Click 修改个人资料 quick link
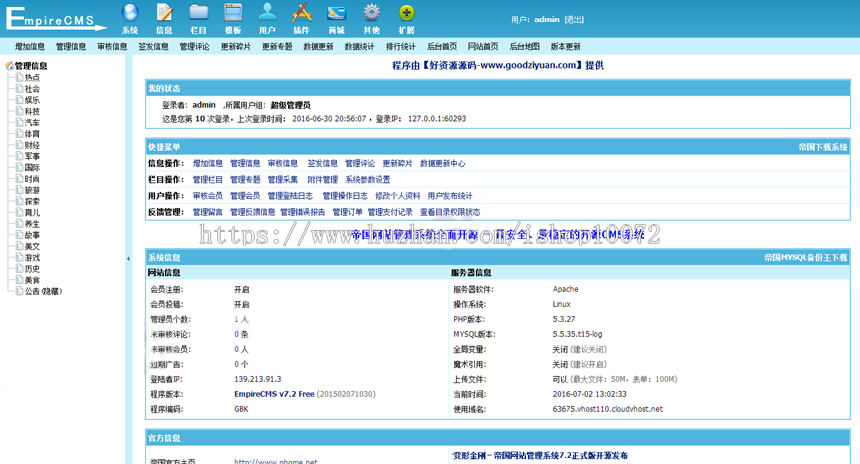 [398, 196]
